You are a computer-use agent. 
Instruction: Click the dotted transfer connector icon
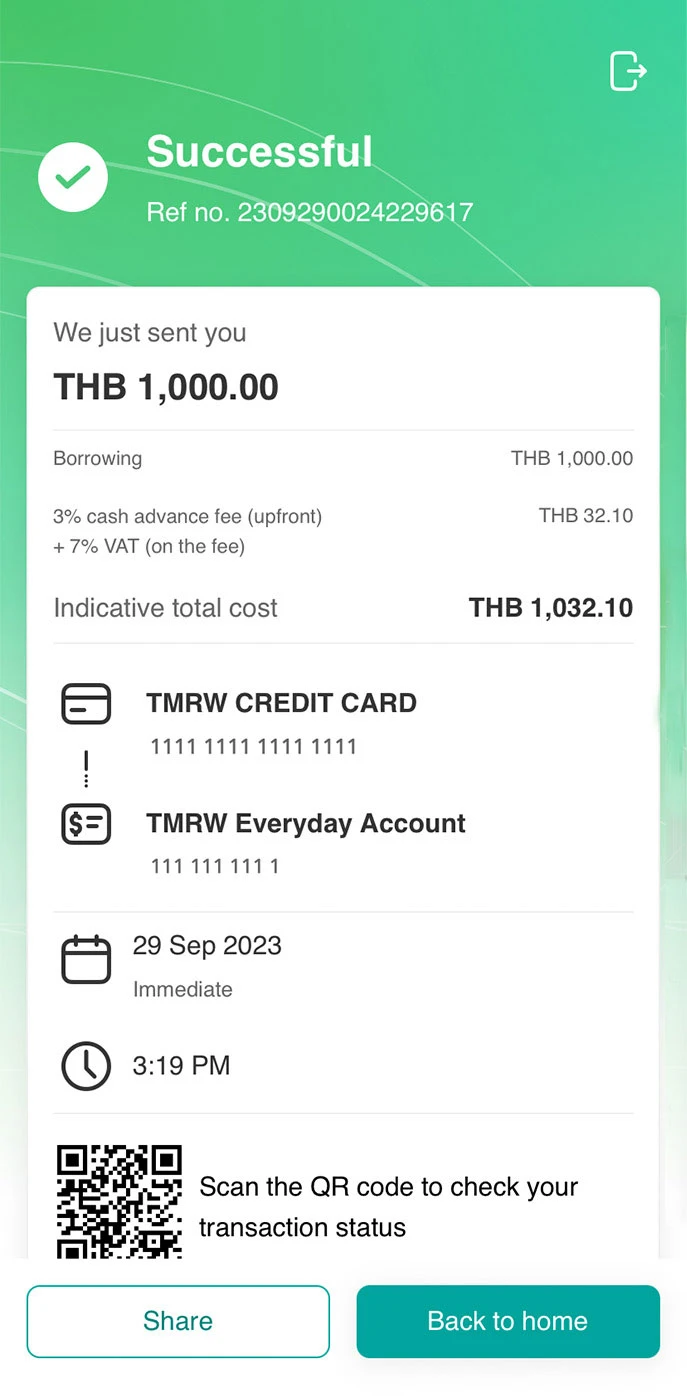point(86,766)
